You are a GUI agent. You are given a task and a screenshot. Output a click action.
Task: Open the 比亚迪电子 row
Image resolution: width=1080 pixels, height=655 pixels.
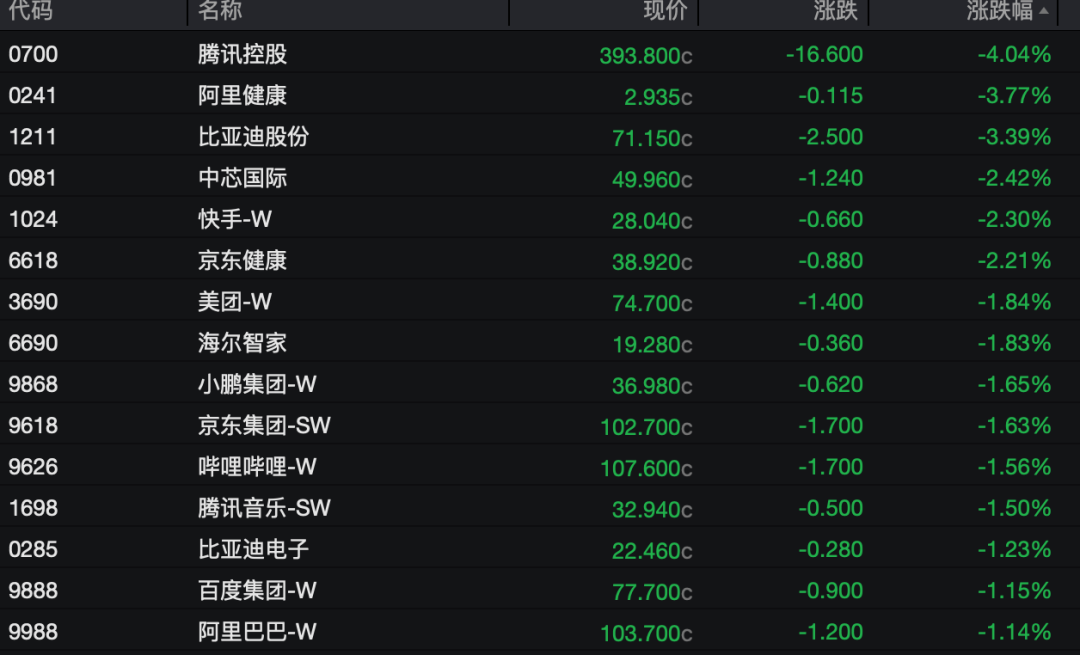click(540, 548)
